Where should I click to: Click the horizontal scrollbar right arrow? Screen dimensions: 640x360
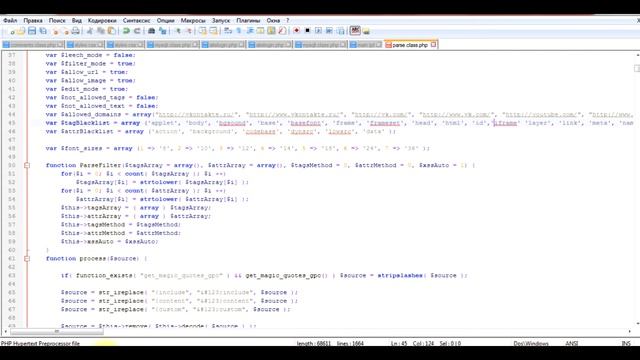click(x=629, y=331)
